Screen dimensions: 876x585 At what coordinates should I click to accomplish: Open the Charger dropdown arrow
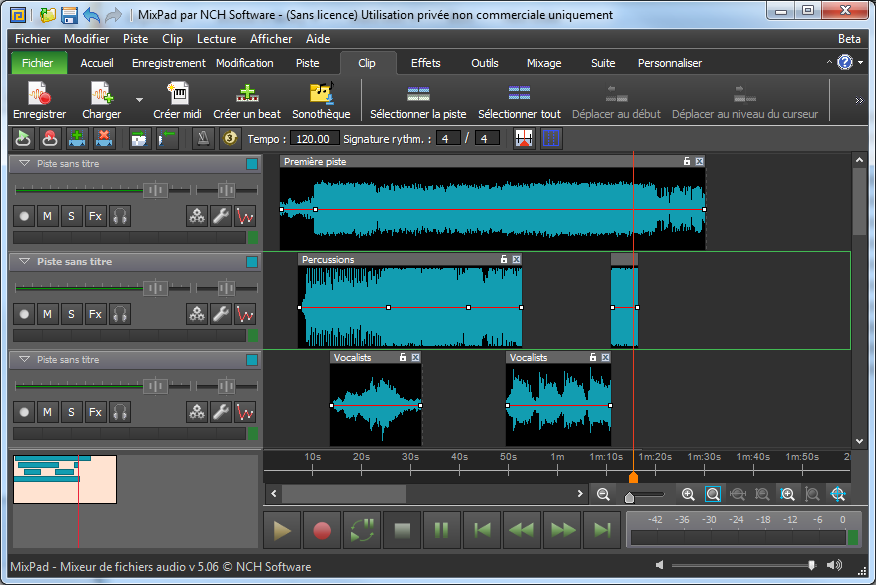click(139, 100)
